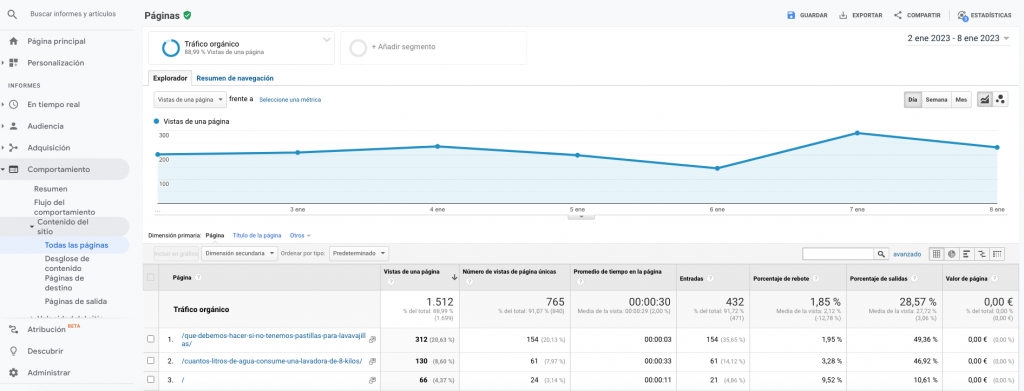Click the Comportamiento panel icon
This screenshot has width=1024, height=391.
coord(13,169)
